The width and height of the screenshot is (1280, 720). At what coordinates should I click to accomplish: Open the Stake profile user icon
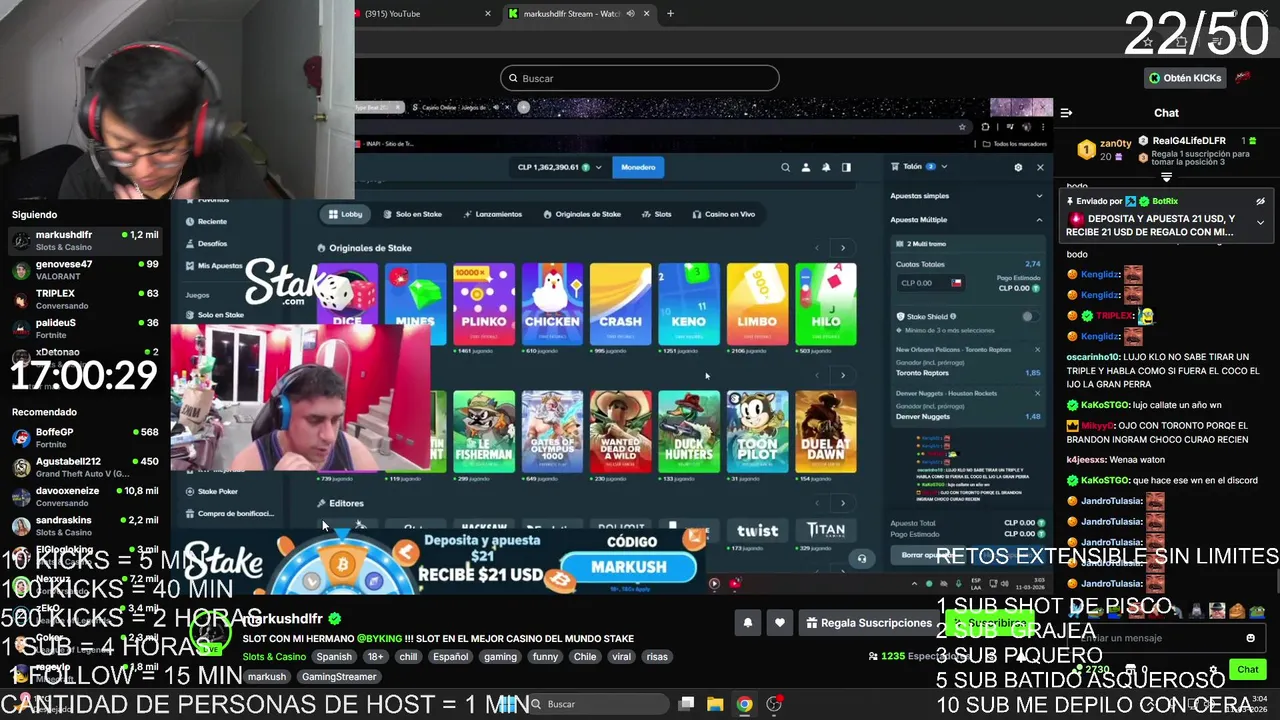pos(806,167)
